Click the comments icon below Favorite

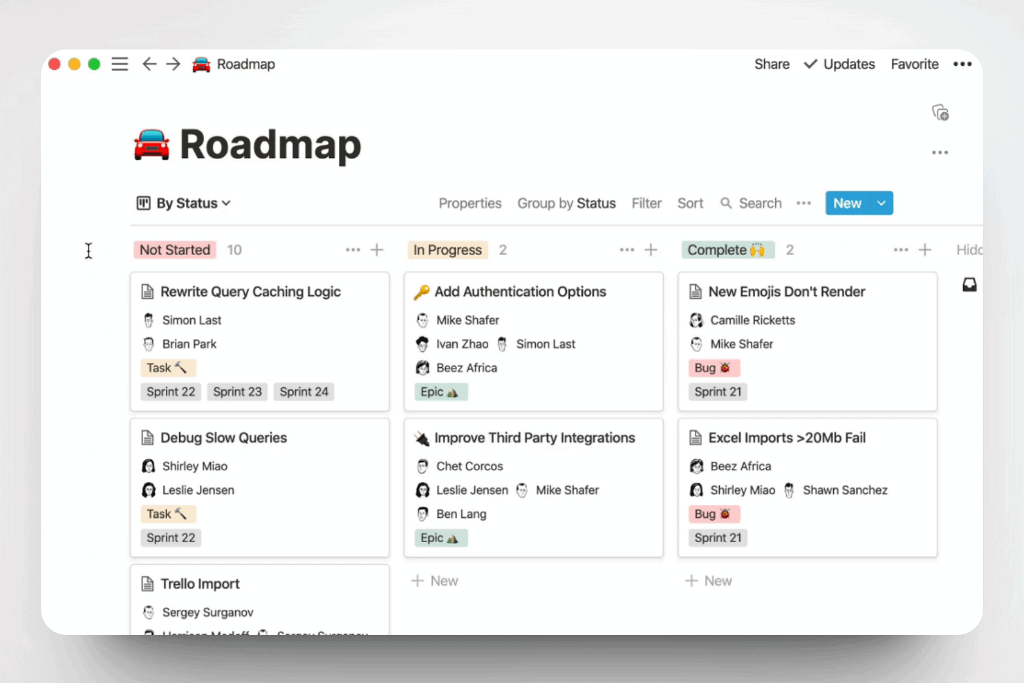pos(940,113)
